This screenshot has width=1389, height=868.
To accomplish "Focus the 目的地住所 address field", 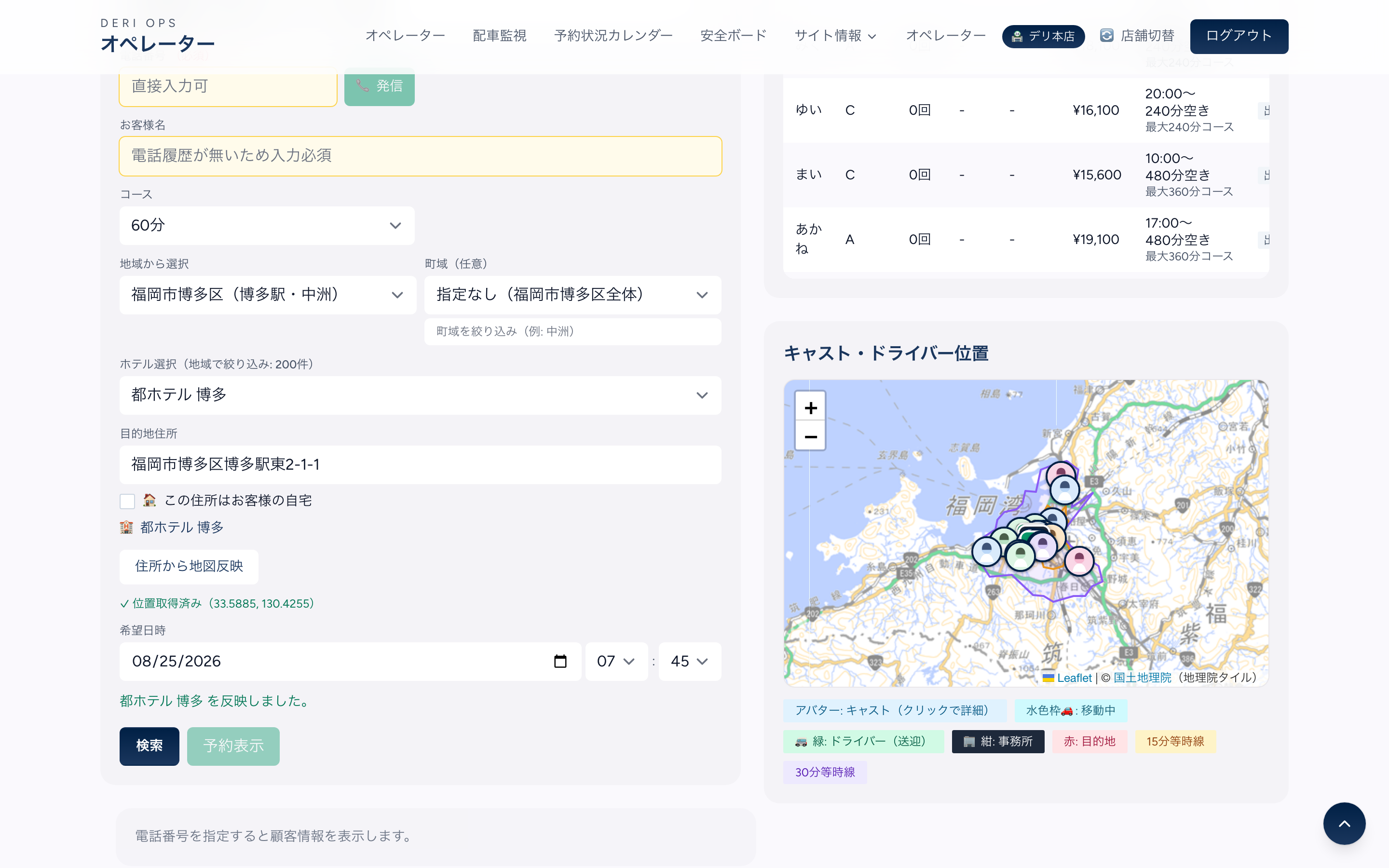I will (x=420, y=464).
